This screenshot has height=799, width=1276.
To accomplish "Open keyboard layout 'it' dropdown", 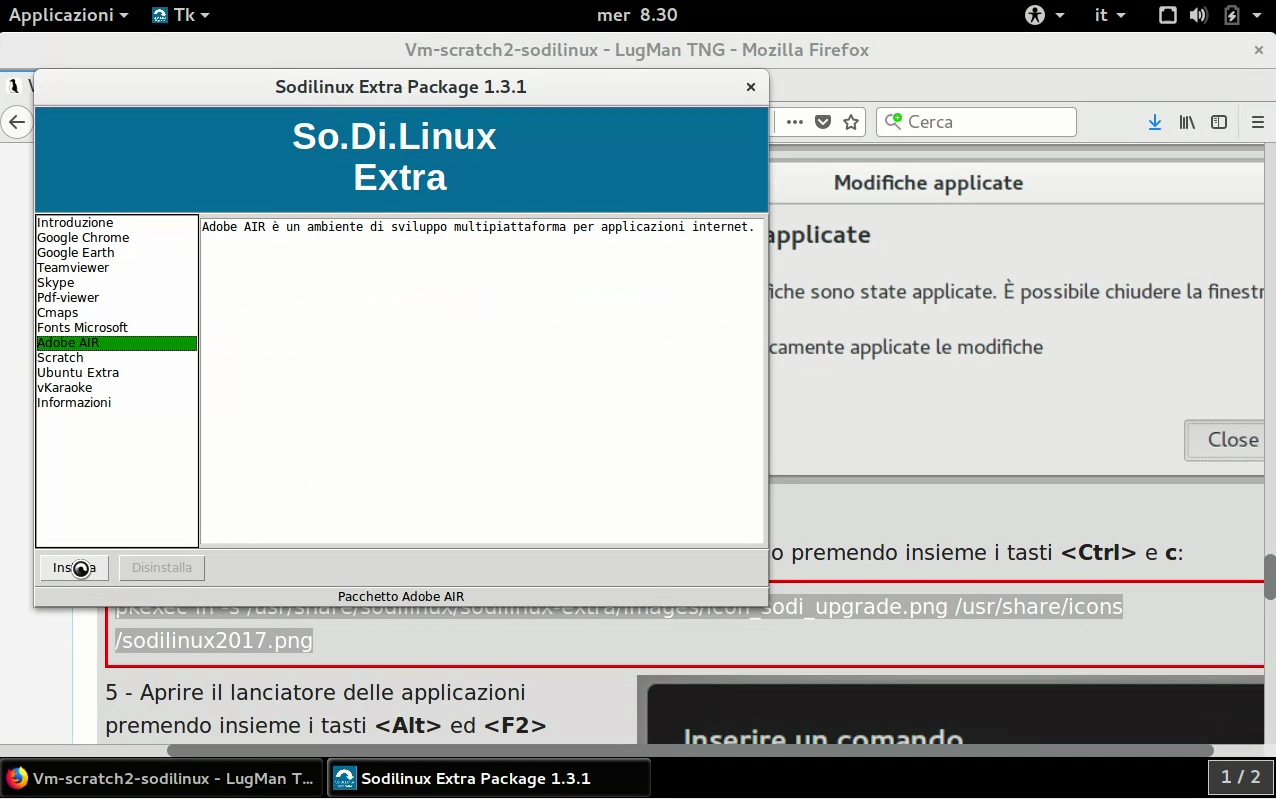I will tap(1110, 15).
